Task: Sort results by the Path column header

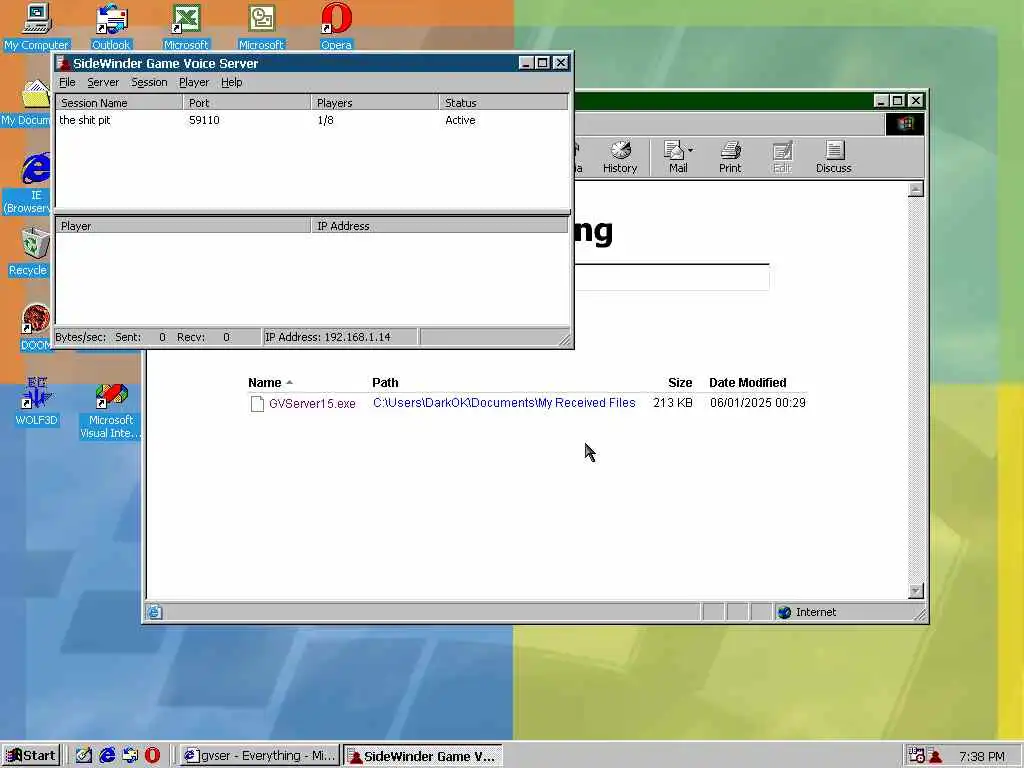Action: tap(385, 383)
